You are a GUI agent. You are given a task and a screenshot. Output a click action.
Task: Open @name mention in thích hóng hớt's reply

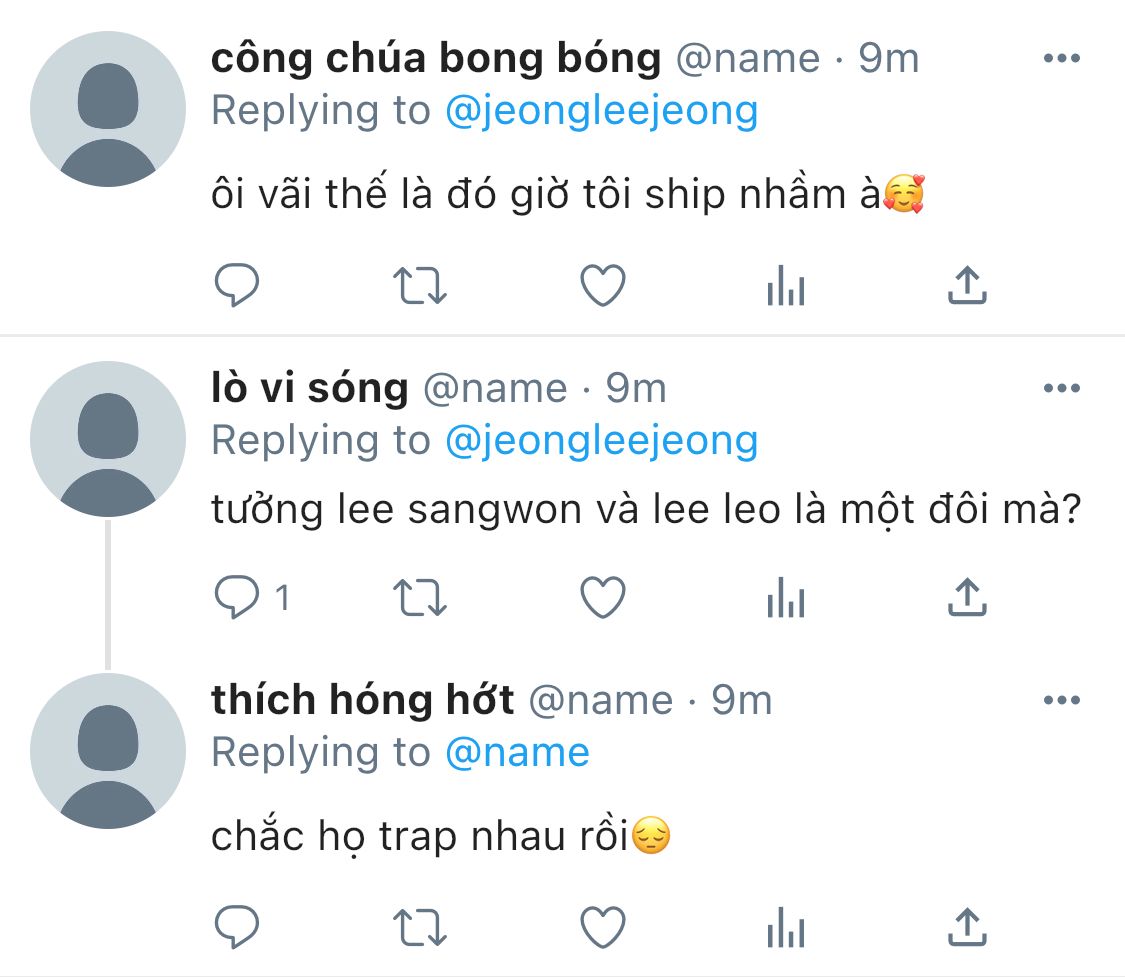[517, 752]
